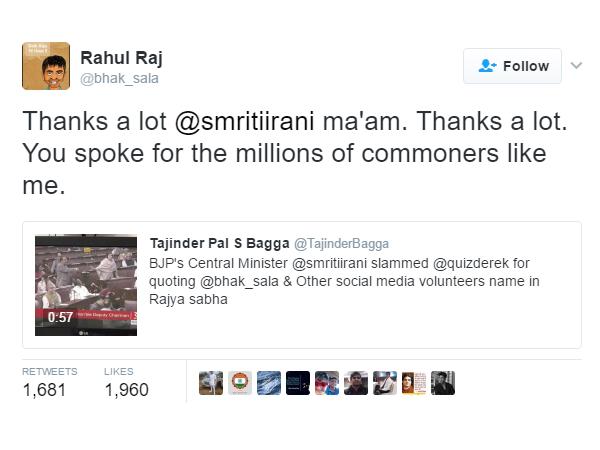600x450 pixels.
Task: Open the @bhak_sala handle link
Action: coord(119,78)
